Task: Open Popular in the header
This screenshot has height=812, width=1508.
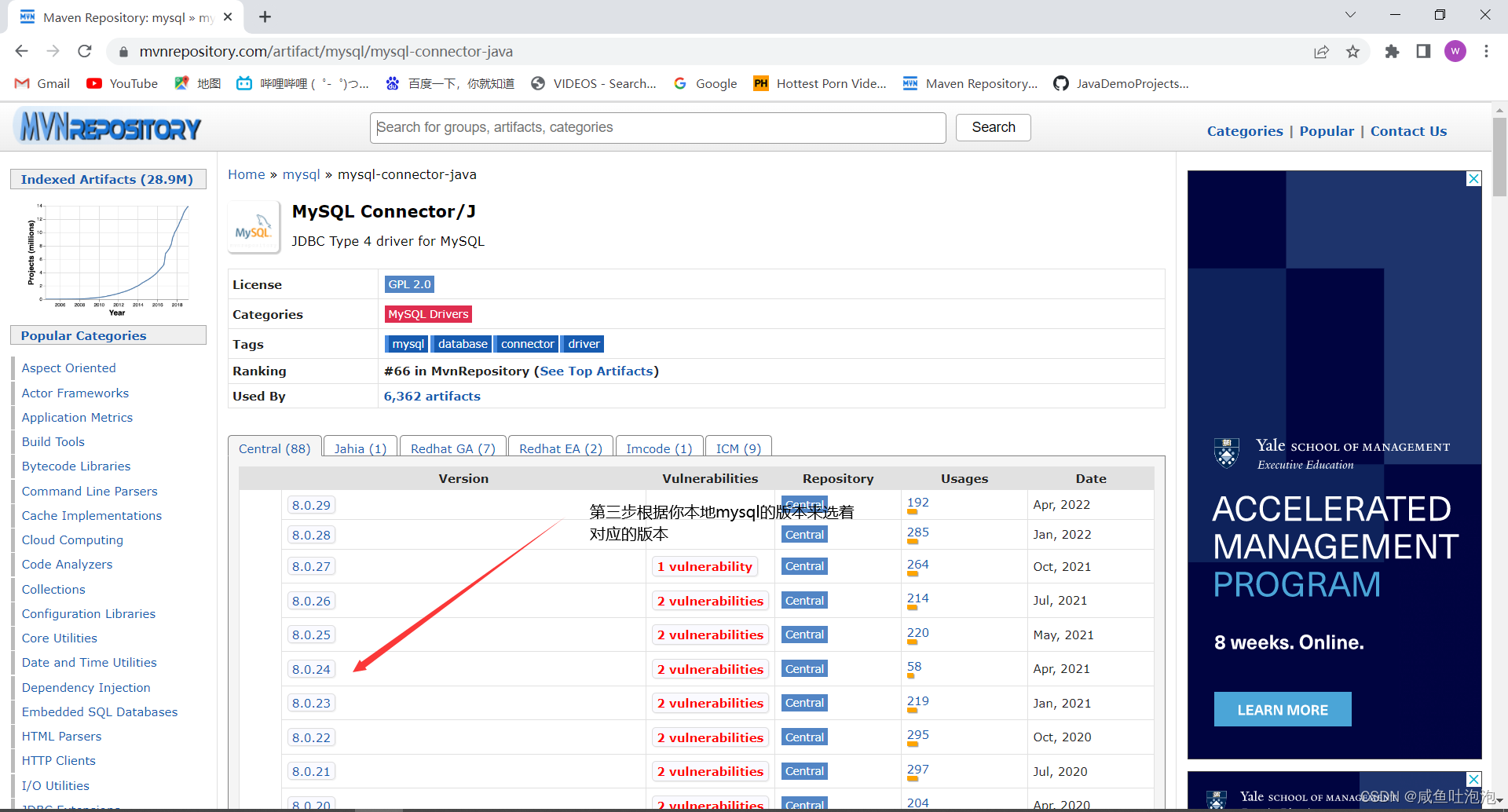Action: pyautogui.click(x=1327, y=131)
